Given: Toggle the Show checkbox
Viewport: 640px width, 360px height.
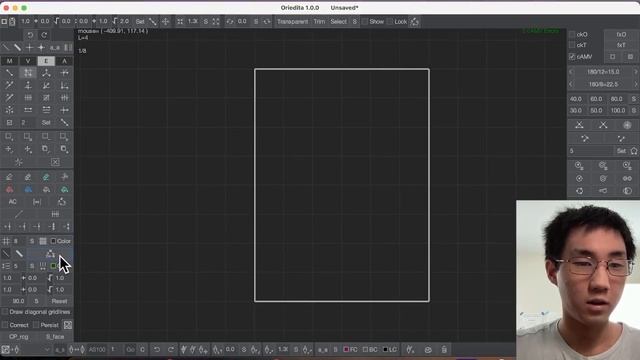Looking at the screenshot, I should tap(365, 22).
